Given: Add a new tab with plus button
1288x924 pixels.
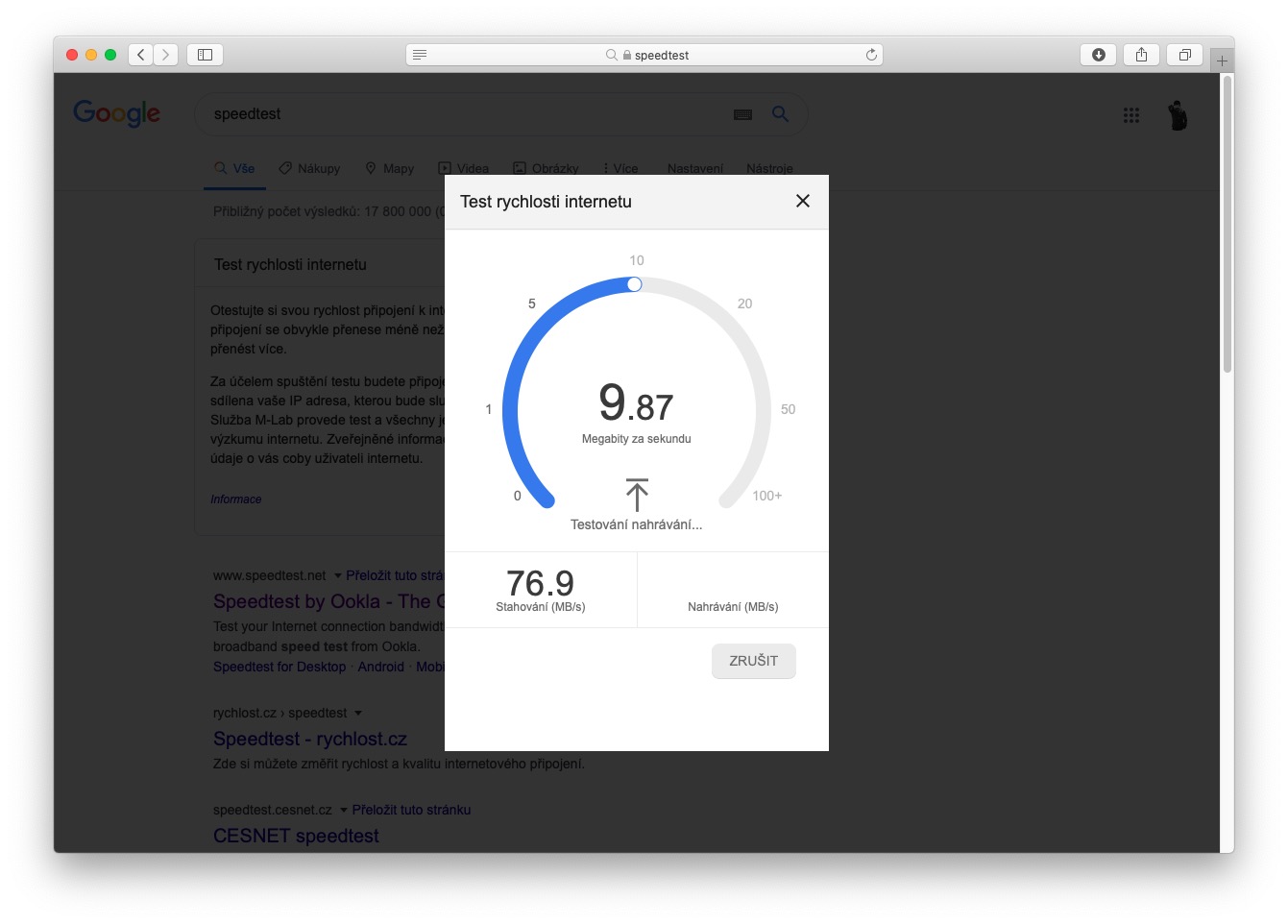Looking at the screenshot, I should 1222,61.
